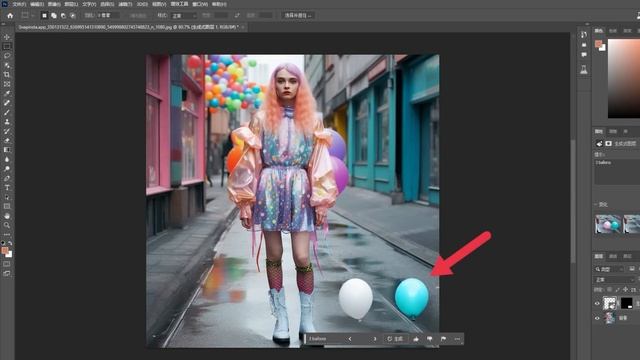Select the Brush tool
The image size is (640, 360).
7,112
